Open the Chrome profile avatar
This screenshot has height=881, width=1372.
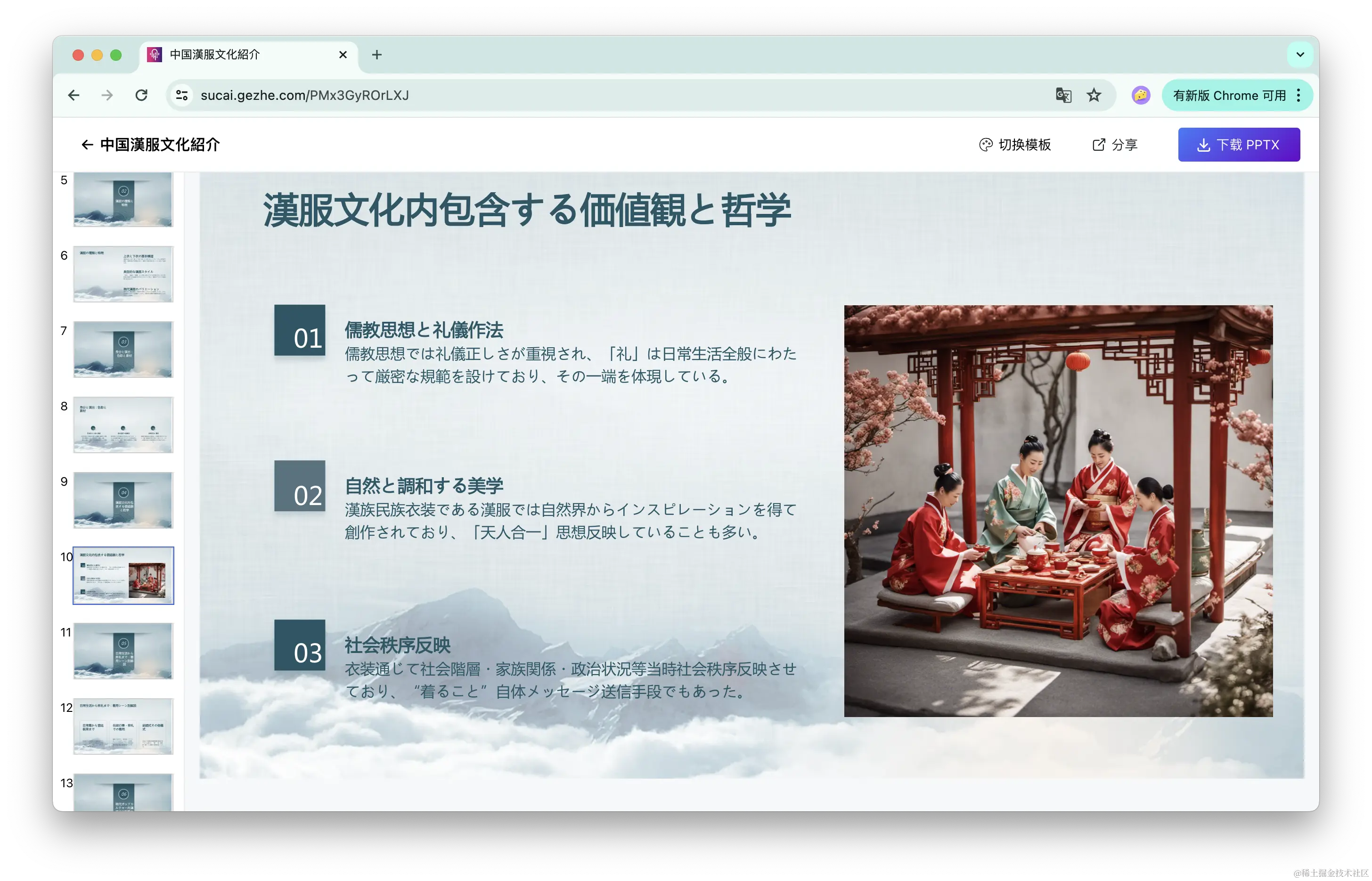point(1140,95)
